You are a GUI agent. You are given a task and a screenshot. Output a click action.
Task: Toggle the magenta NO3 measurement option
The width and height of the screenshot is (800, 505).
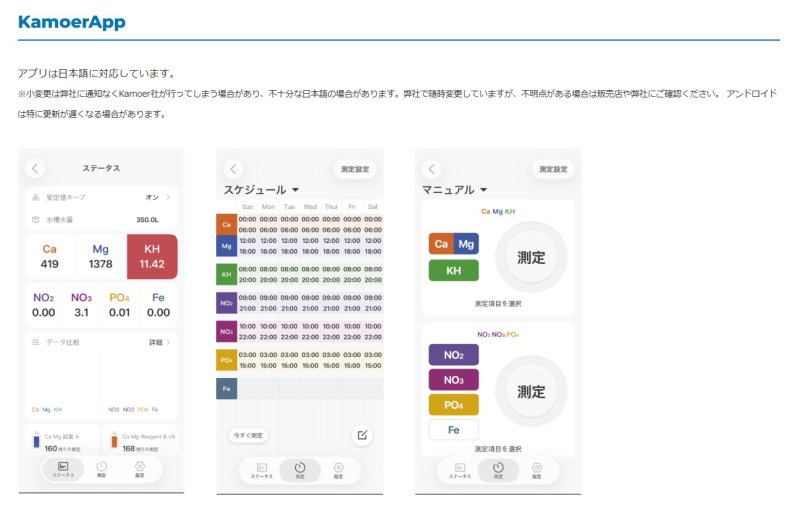click(454, 380)
